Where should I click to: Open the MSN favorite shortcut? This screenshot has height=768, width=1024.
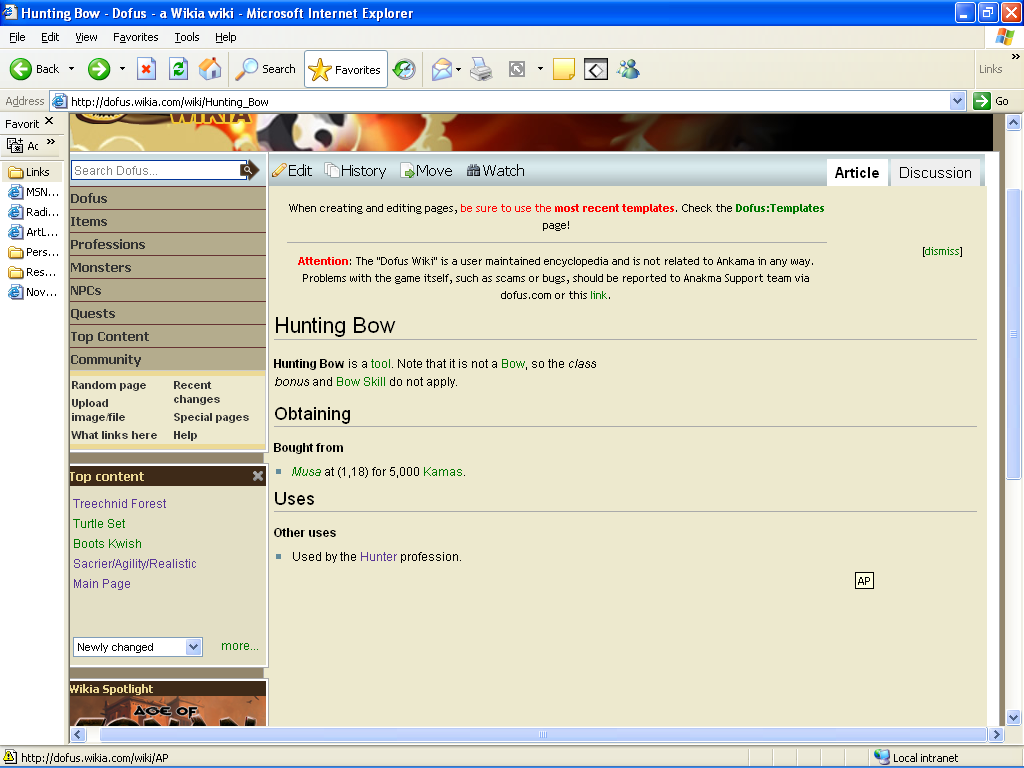point(33,192)
